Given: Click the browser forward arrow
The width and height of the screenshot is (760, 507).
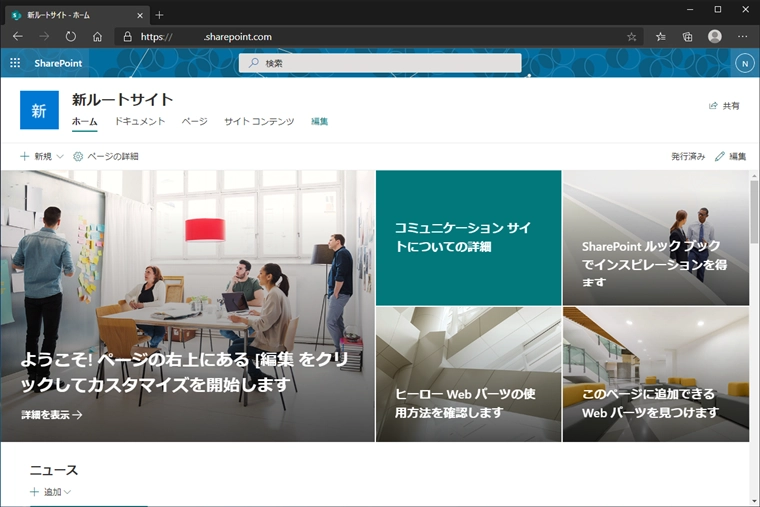Looking at the screenshot, I should (44, 37).
